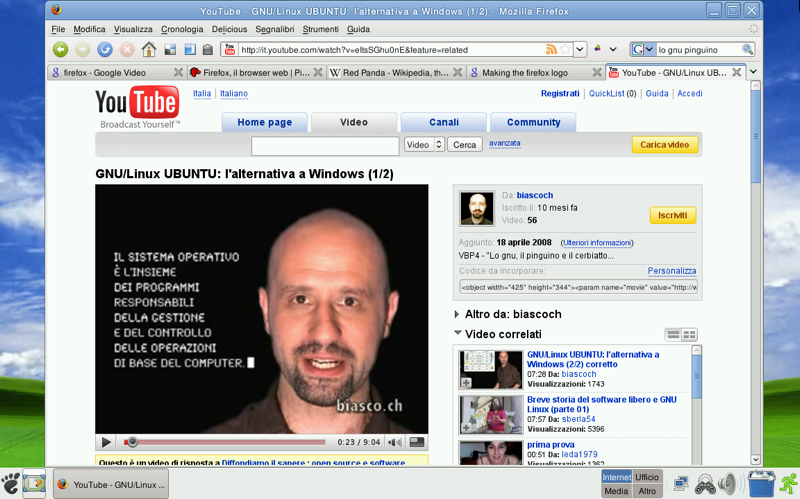Open the YouTube search type 'Video' dropdown
Image resolution: width=800 pixels, height=499 pixels.
click(x=424, y=145)
